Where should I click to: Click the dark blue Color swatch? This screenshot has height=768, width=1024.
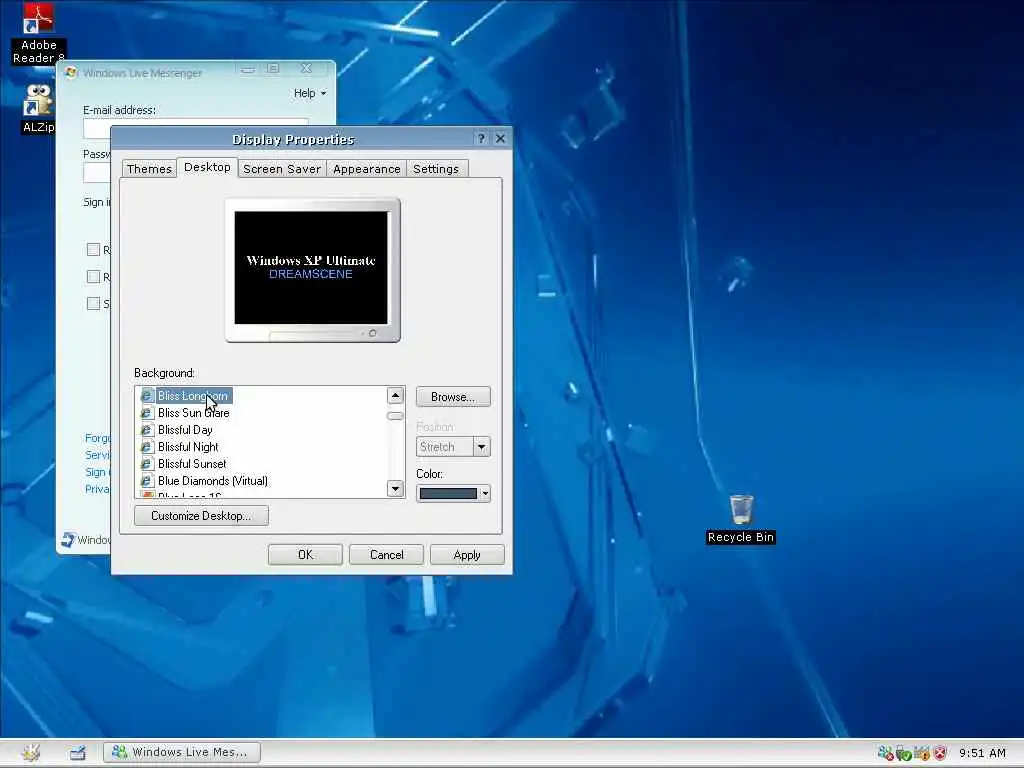(x=448, y=494)
